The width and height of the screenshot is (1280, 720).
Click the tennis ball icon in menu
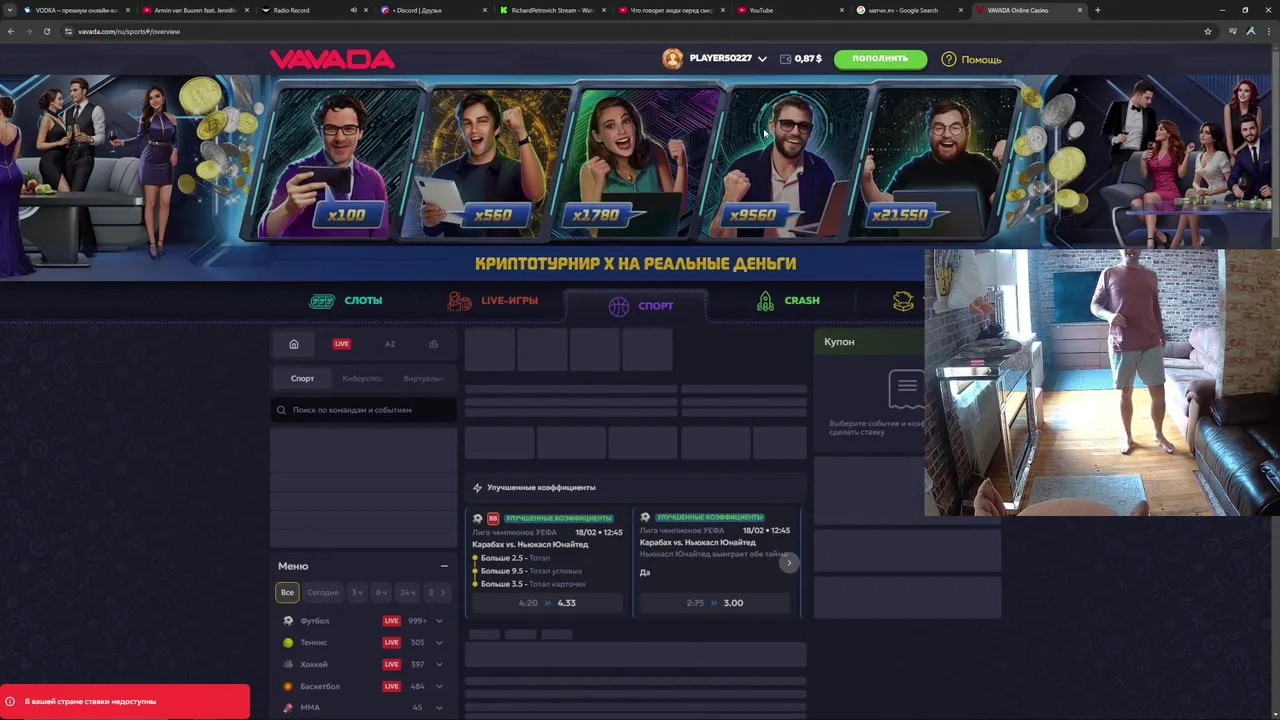(x=288, y=643)
